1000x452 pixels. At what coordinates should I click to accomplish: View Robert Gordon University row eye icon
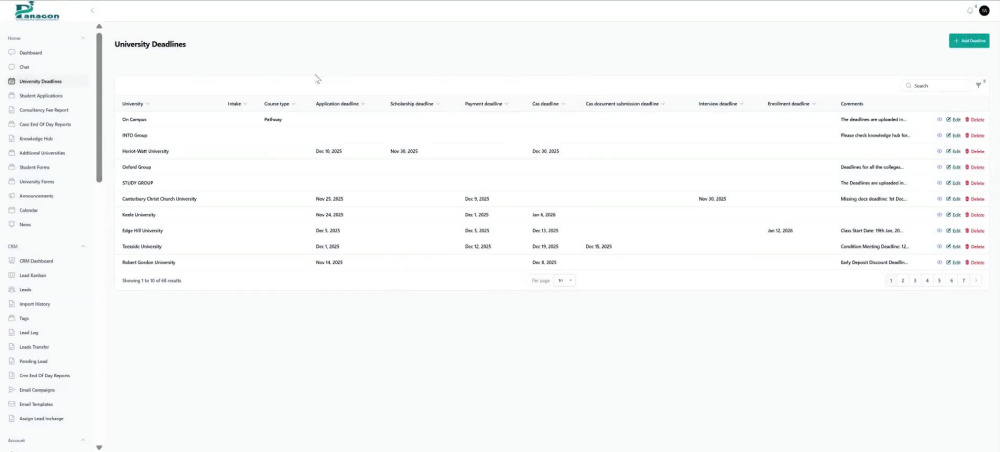point(939,263)
